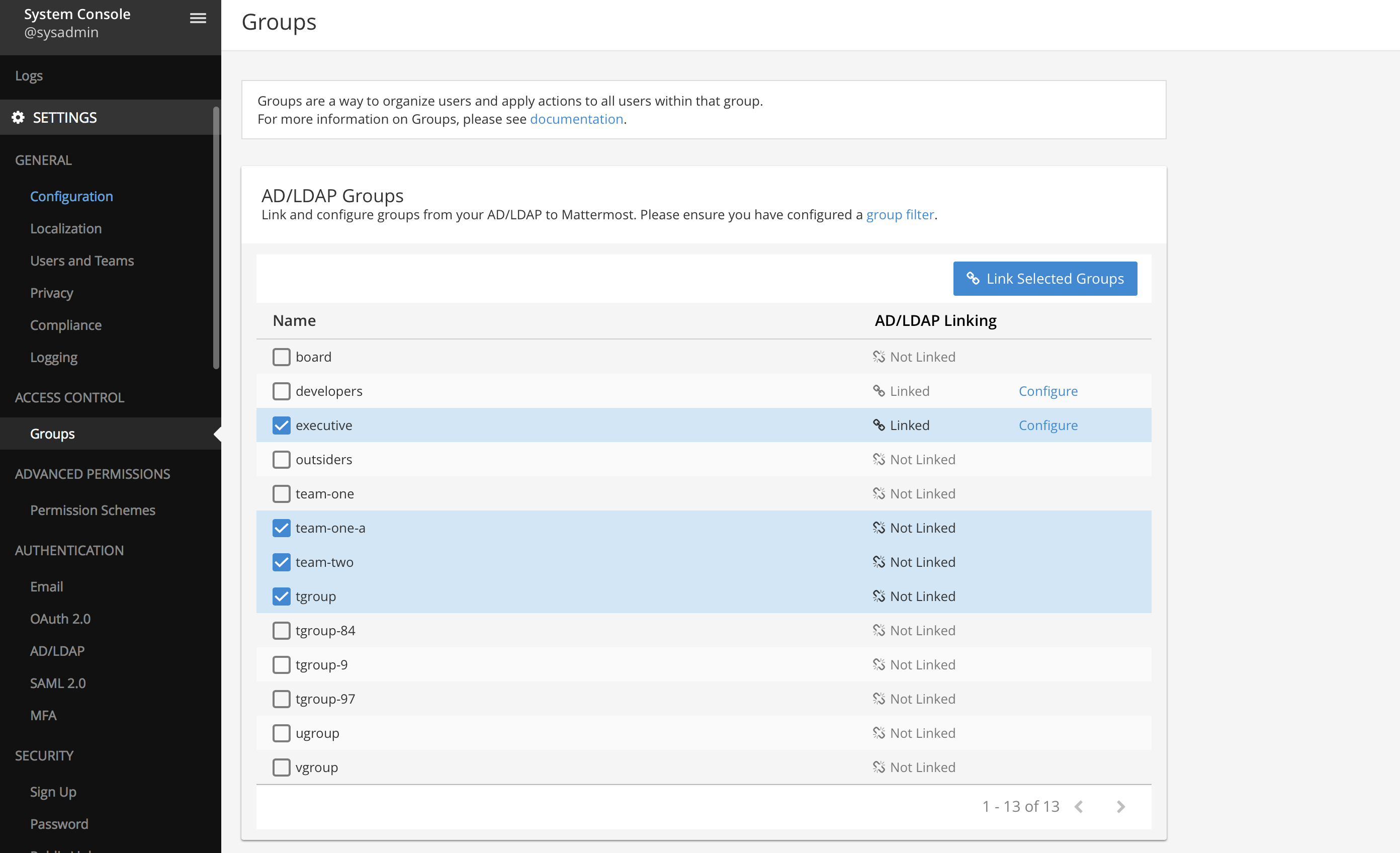
Task: Open the hamburger menu next to System Console
Action: click(x=198, y=18)
